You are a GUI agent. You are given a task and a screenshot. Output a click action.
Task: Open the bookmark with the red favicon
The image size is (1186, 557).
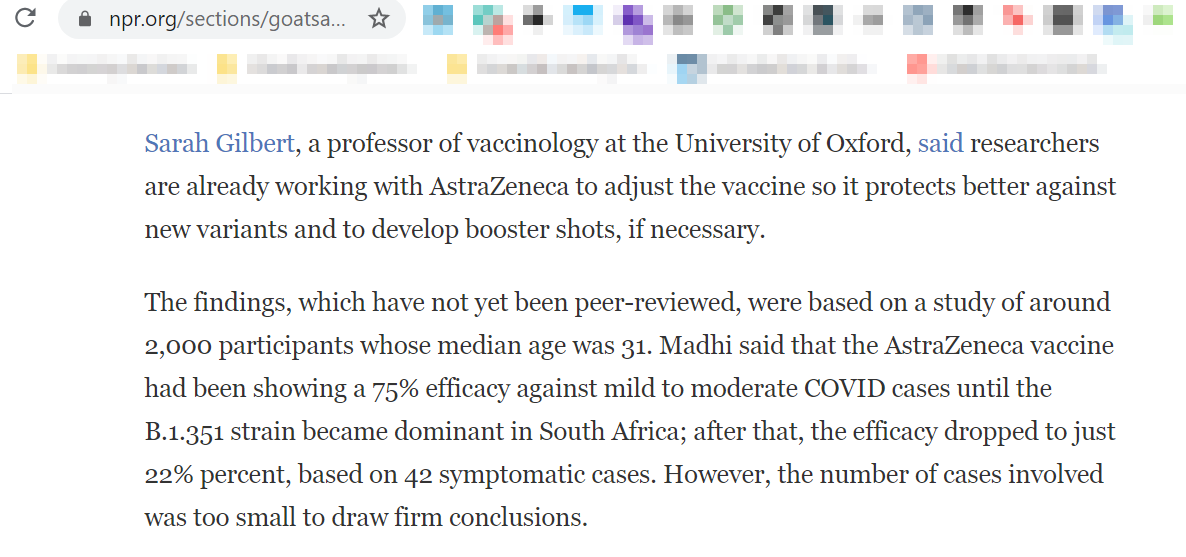(1006, 67)
